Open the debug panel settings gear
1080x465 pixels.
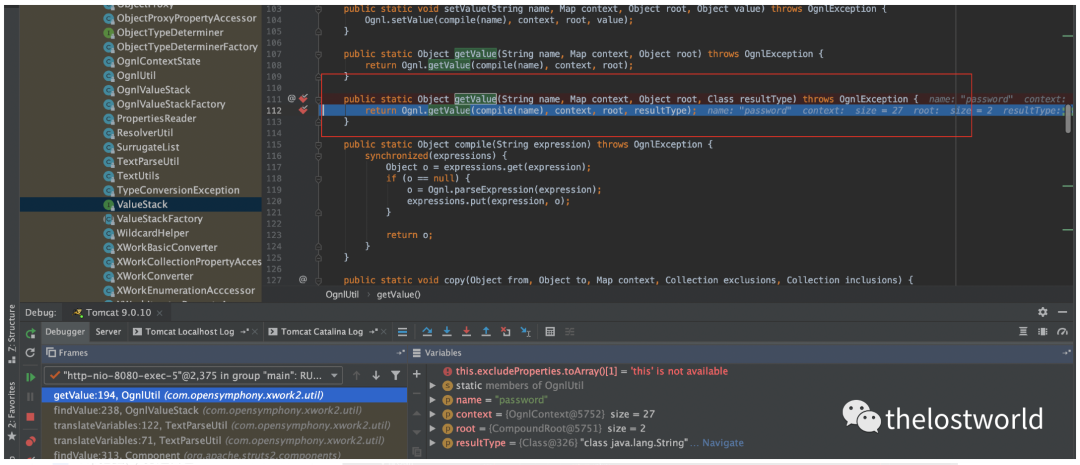pos(1043,312)
